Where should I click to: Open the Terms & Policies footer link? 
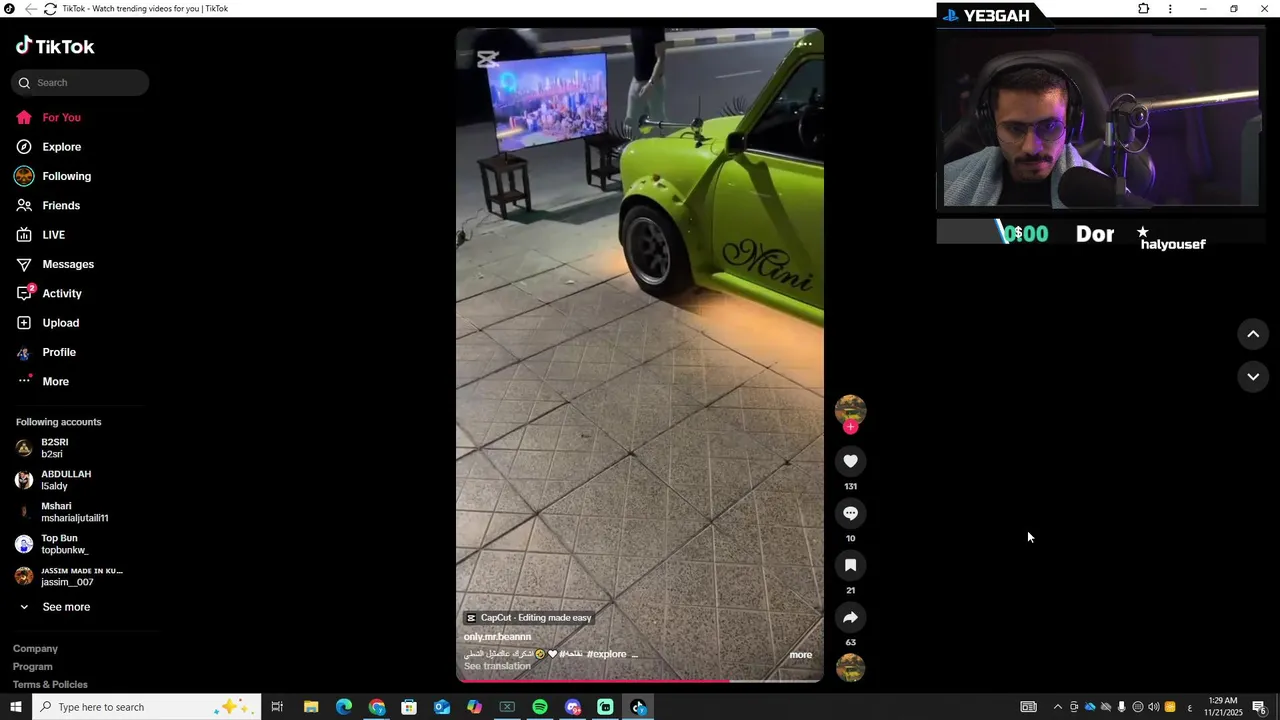point(50,685)
